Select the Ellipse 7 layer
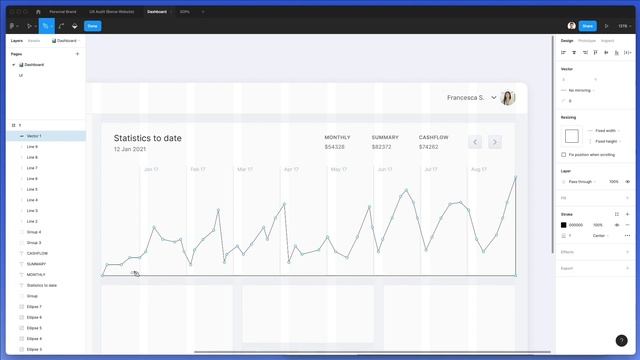The image size is (640, 360). [46, 307]
